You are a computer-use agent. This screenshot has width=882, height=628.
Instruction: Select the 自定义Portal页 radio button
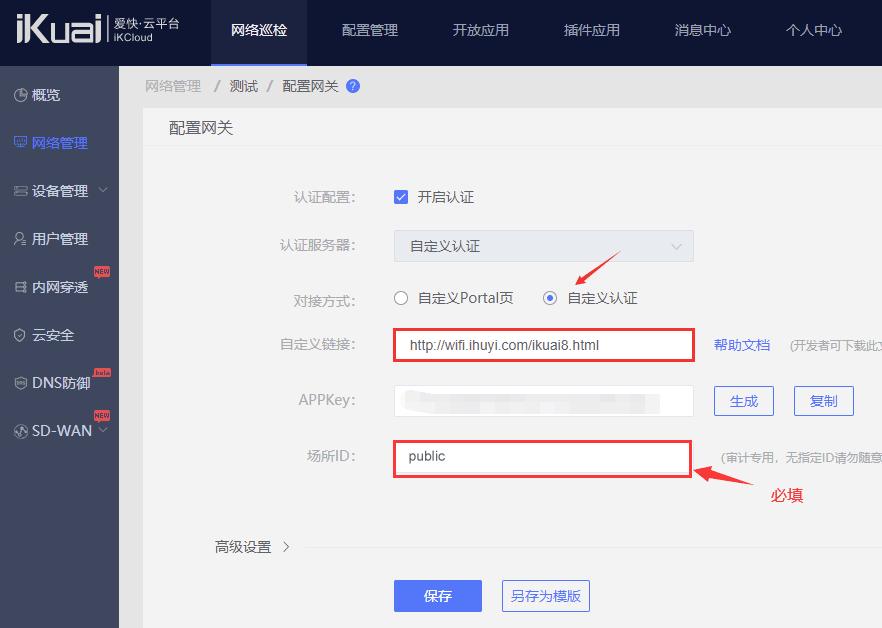tap(400, 297)
